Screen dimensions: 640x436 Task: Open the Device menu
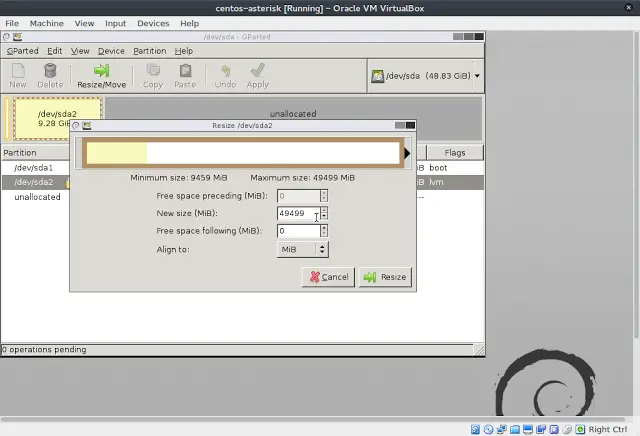(111, 51)
